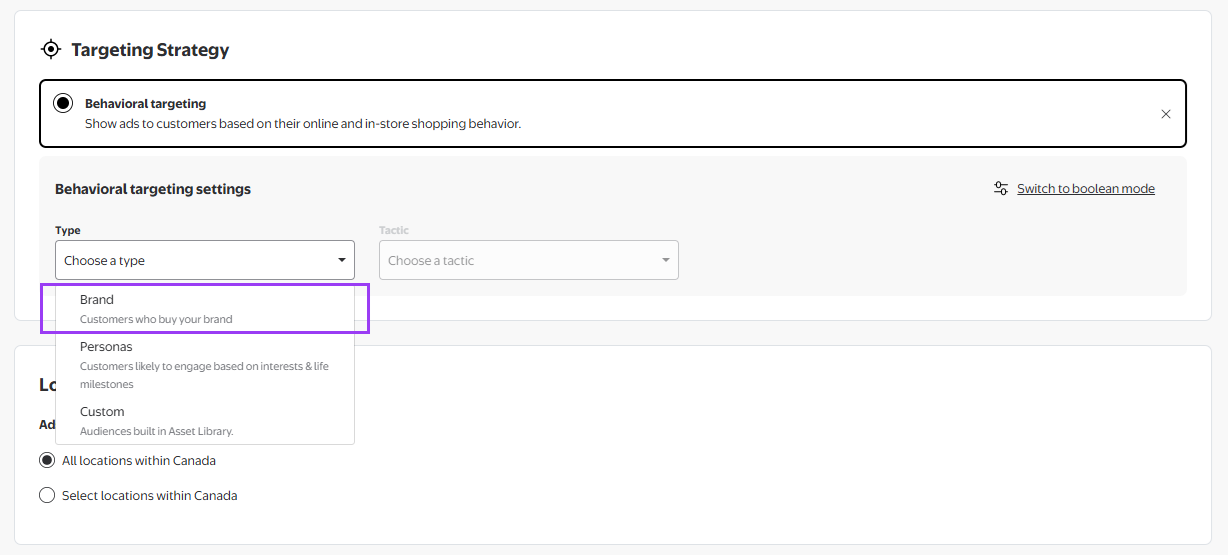Click the boolean mode sliders icon

pos(1001,188)
